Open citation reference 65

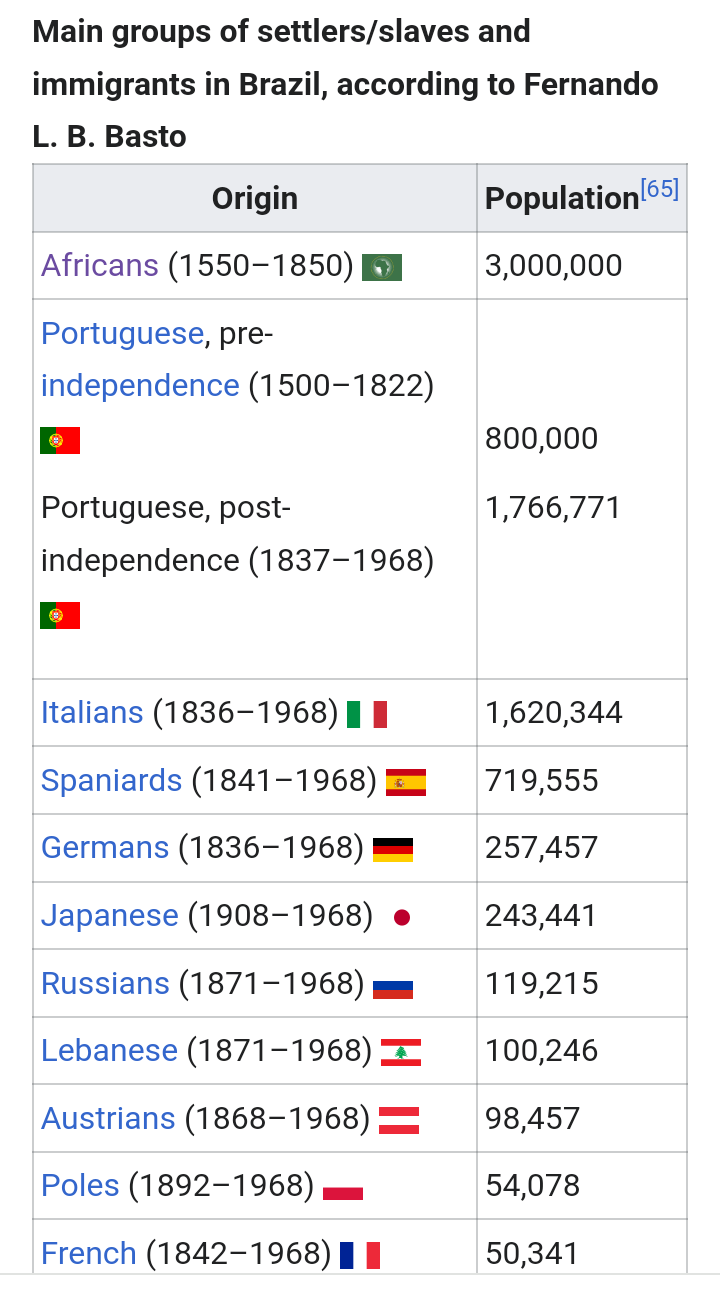click(660, 189)
